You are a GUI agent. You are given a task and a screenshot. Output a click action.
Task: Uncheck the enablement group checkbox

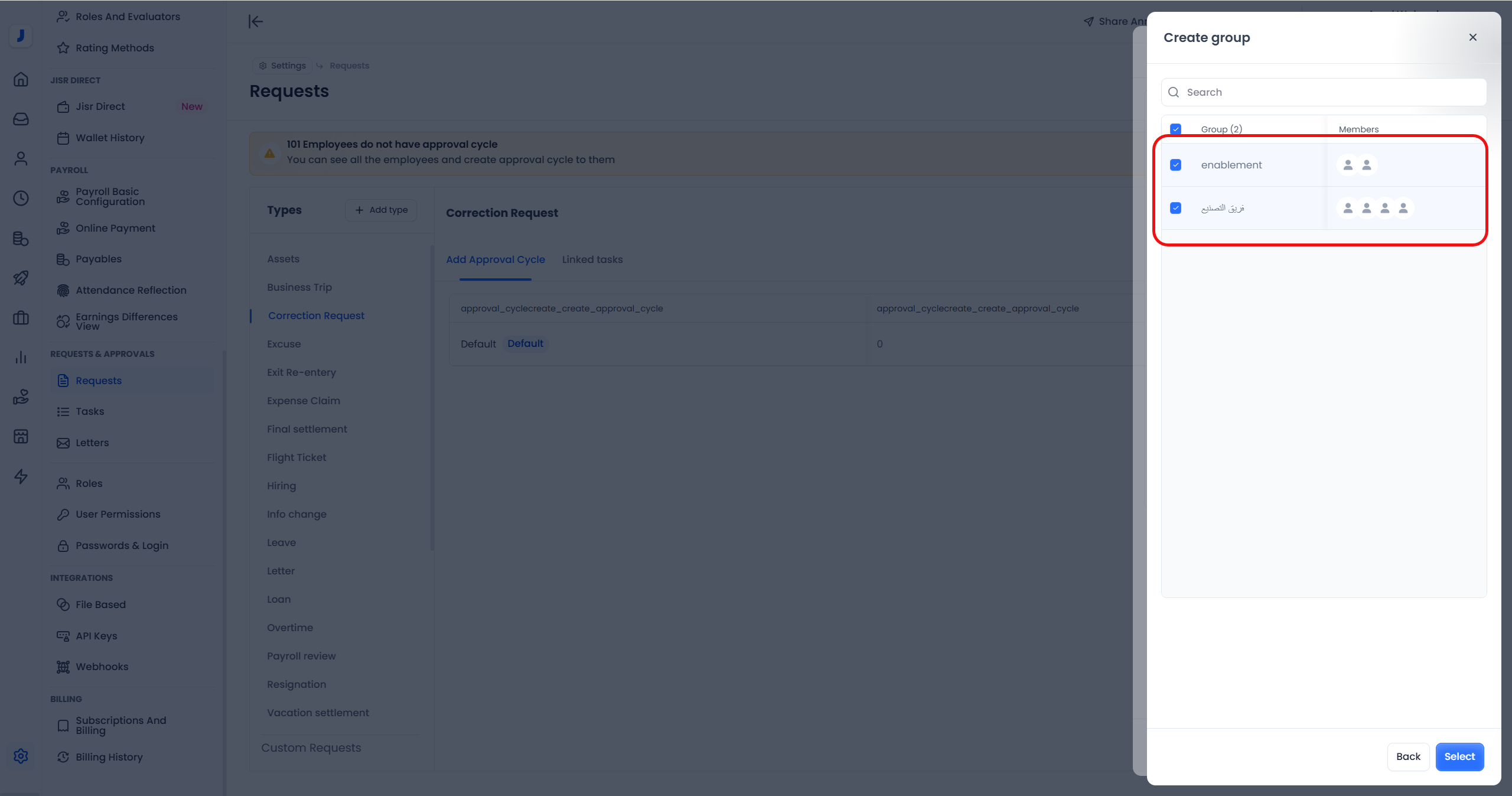click(1175, 165)
